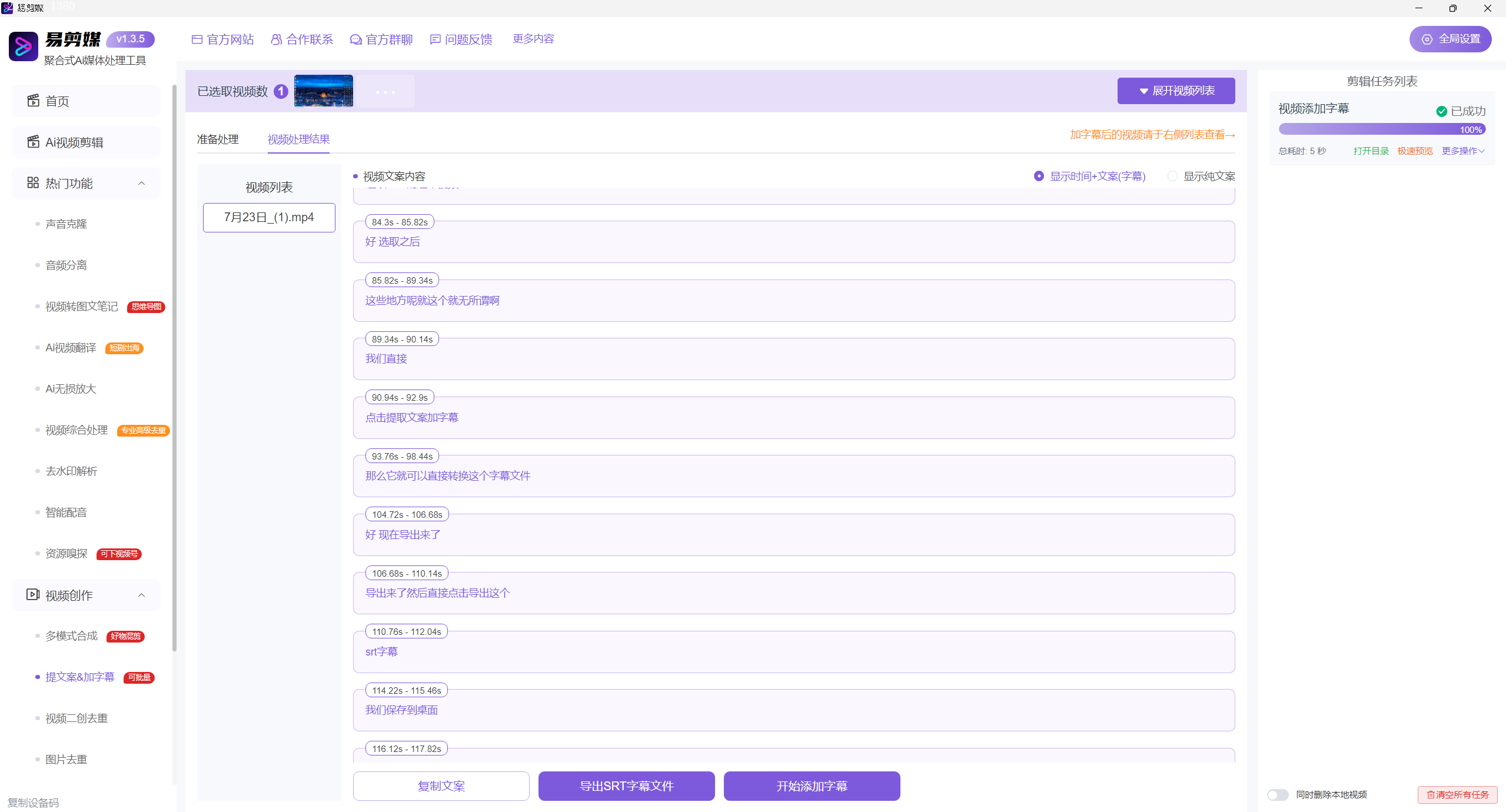Collapse the 视频创作 sidebar section
1506x812 pixels.
click(141, 595)
